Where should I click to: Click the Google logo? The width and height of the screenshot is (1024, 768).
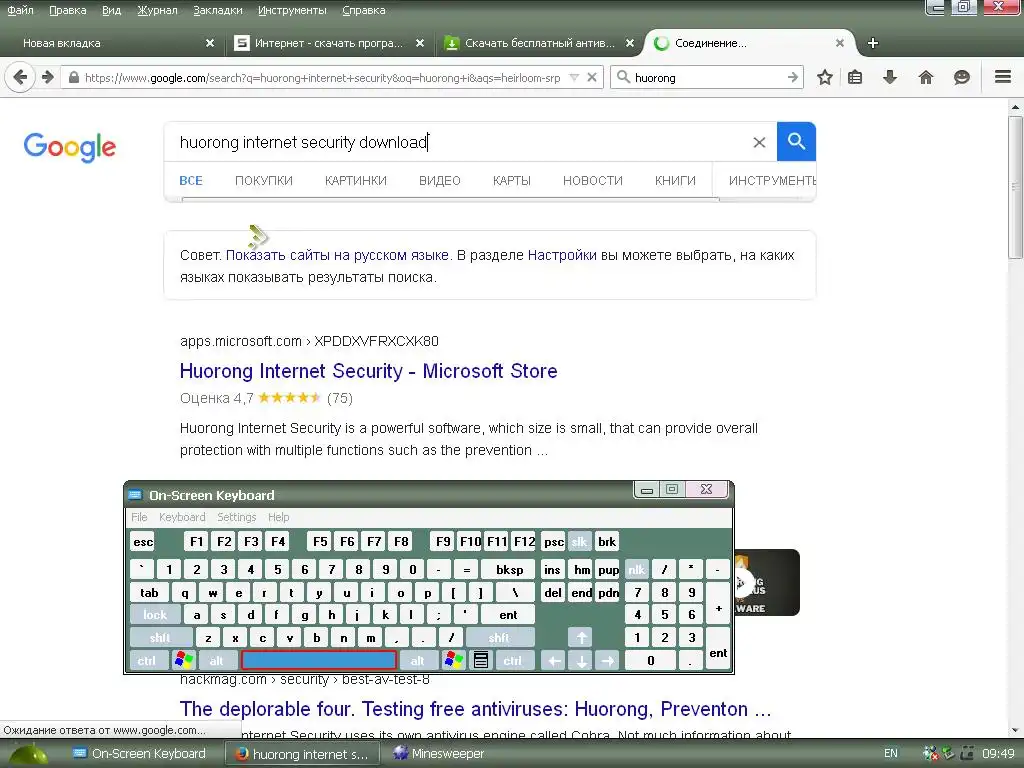click(x=69, y=146)
